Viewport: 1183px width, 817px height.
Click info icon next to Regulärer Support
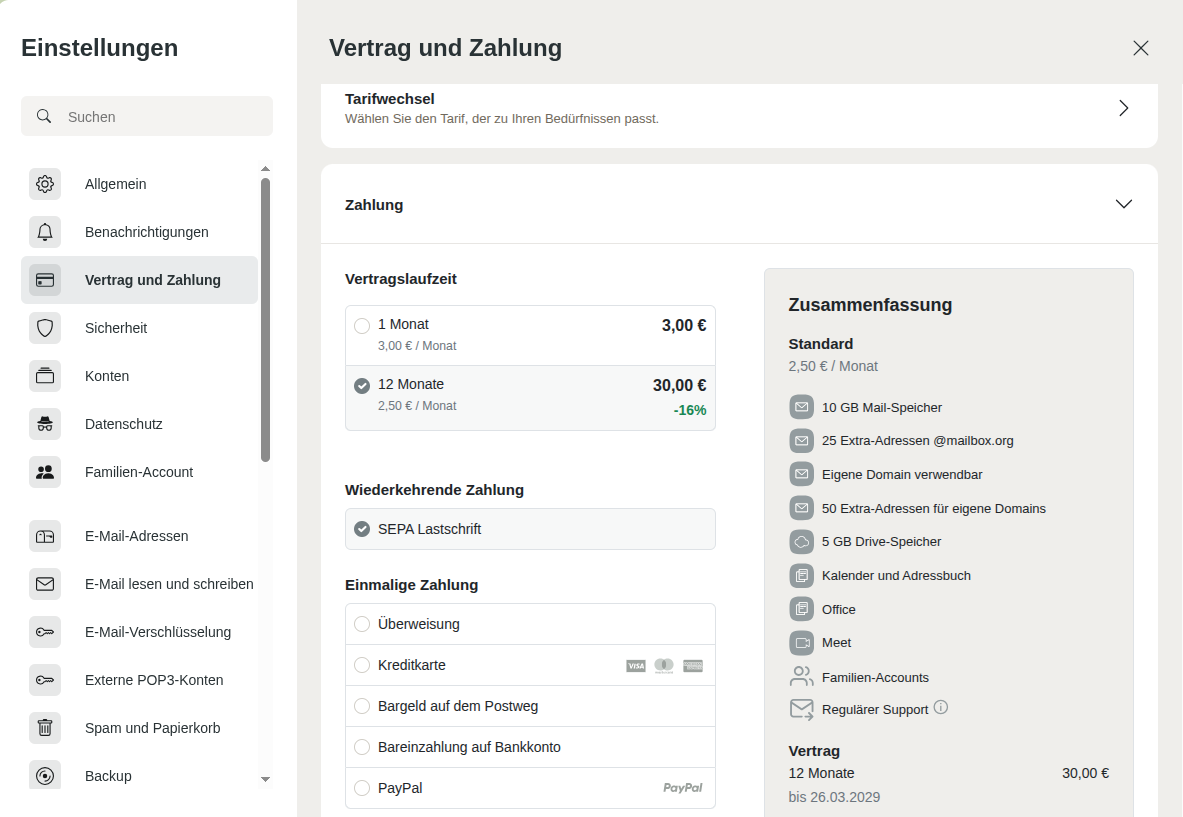[940, 708]
